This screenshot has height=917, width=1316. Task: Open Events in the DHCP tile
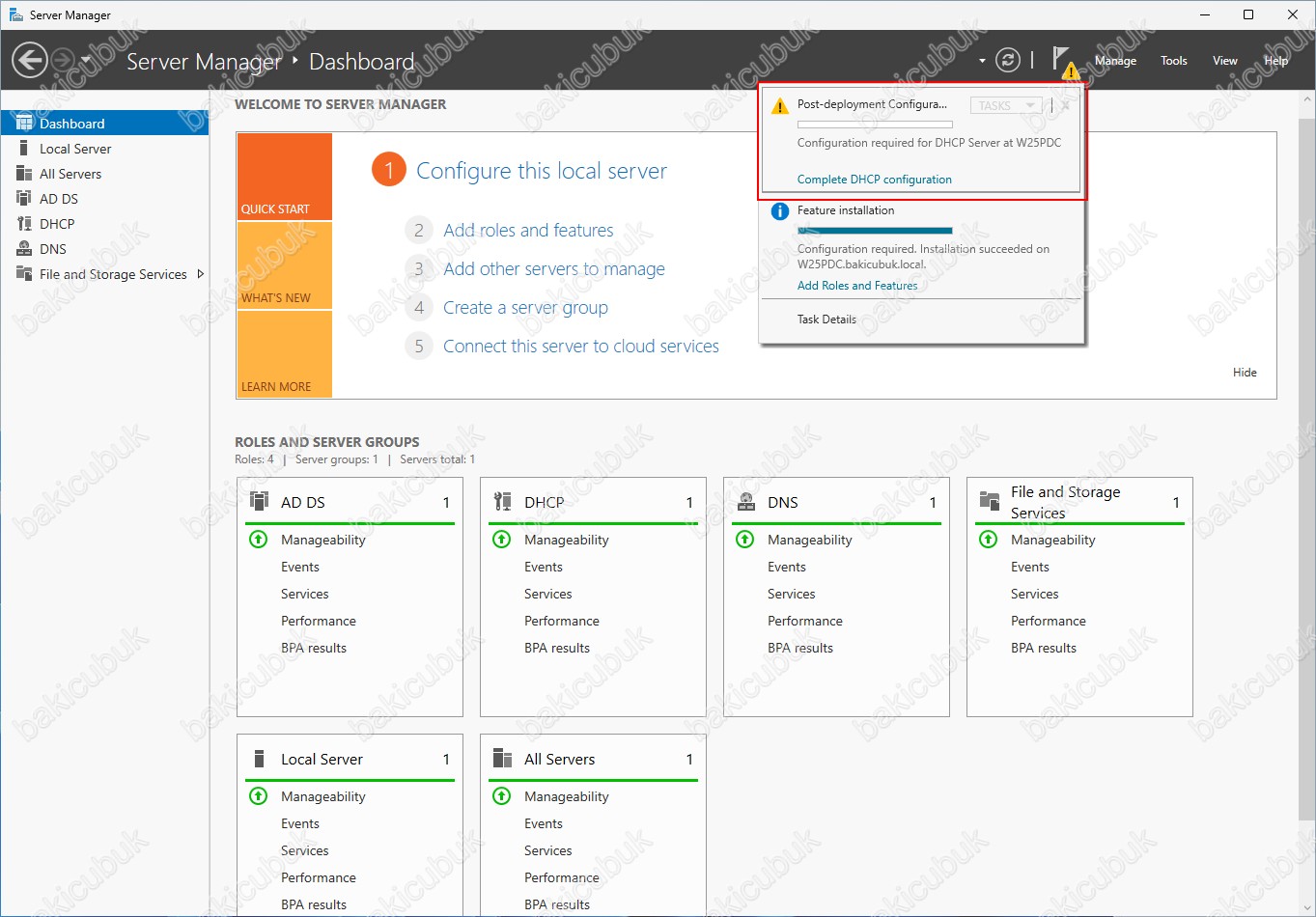pyautogui.click(x=544, y=567)
